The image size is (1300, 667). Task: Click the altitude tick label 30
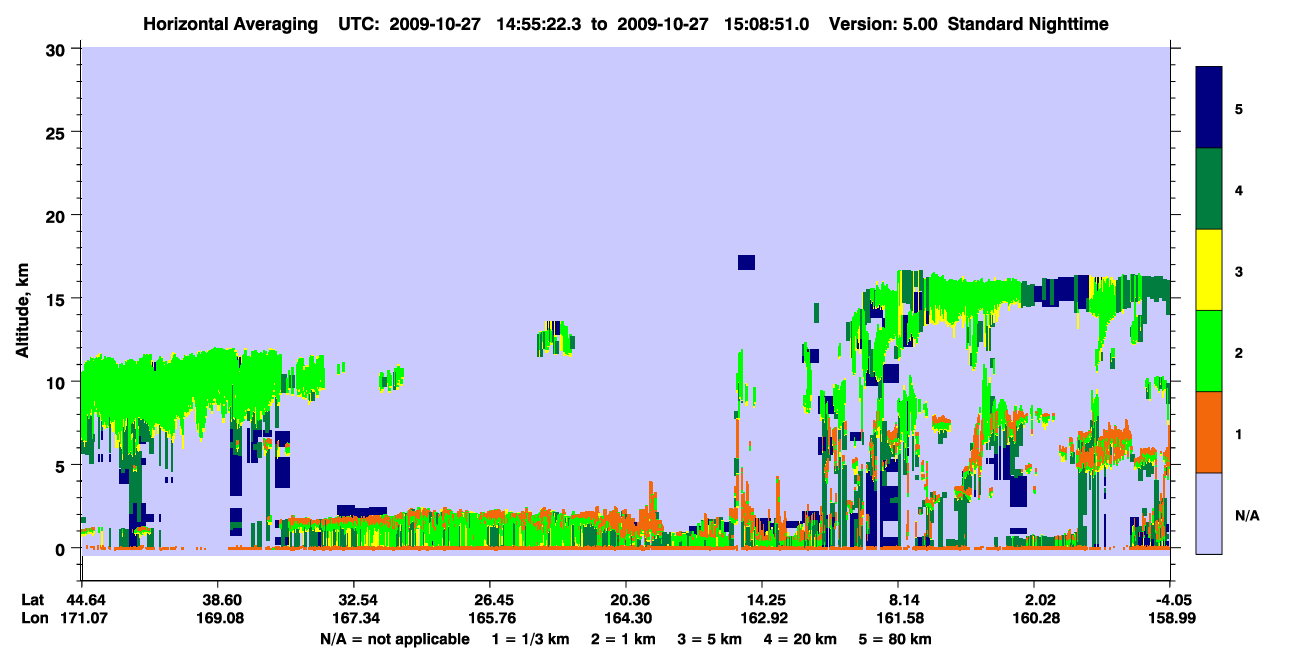click(58, 49)
